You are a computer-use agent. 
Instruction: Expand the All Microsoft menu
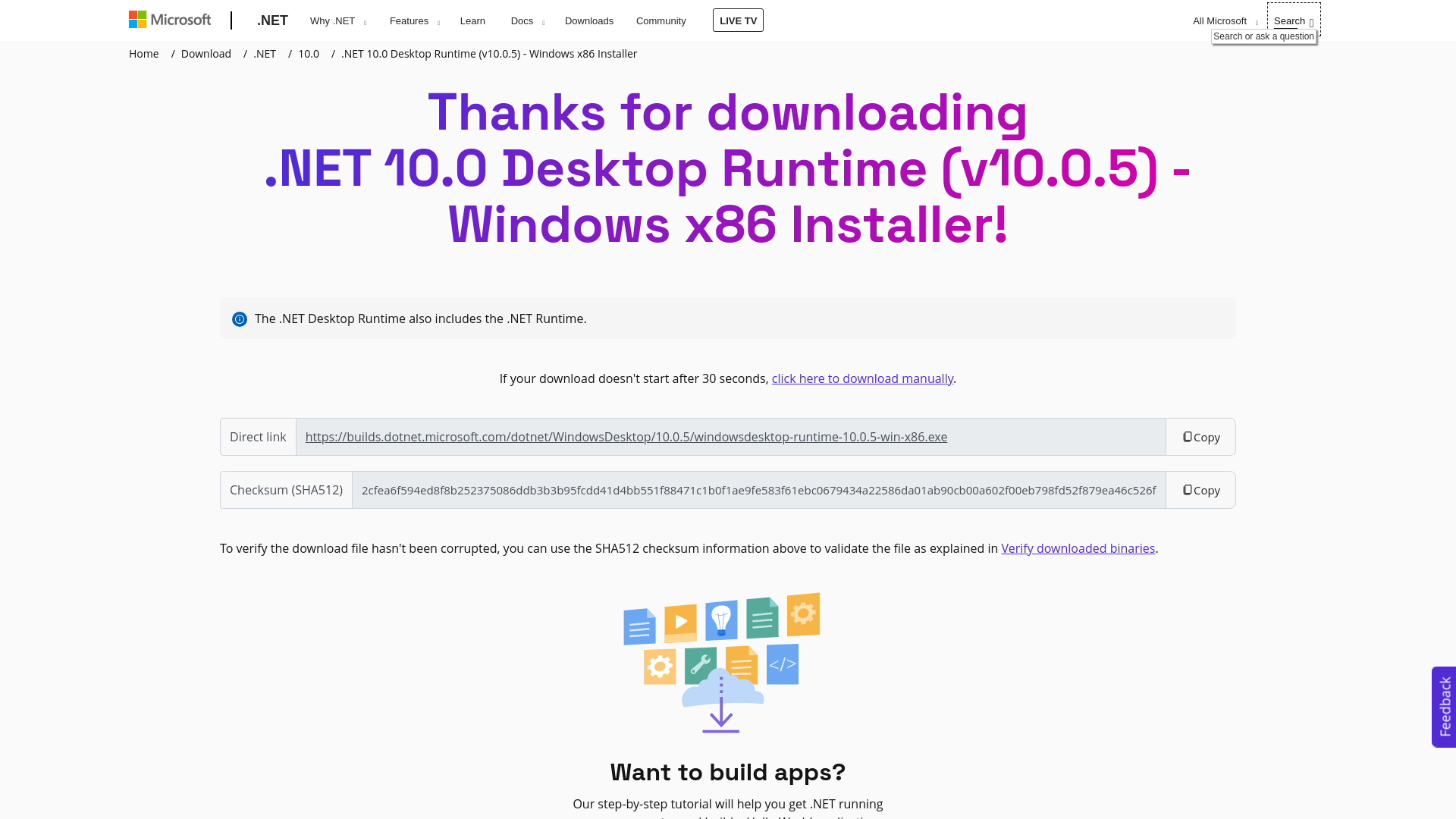pyautogui.click(x=1225, y=20)
